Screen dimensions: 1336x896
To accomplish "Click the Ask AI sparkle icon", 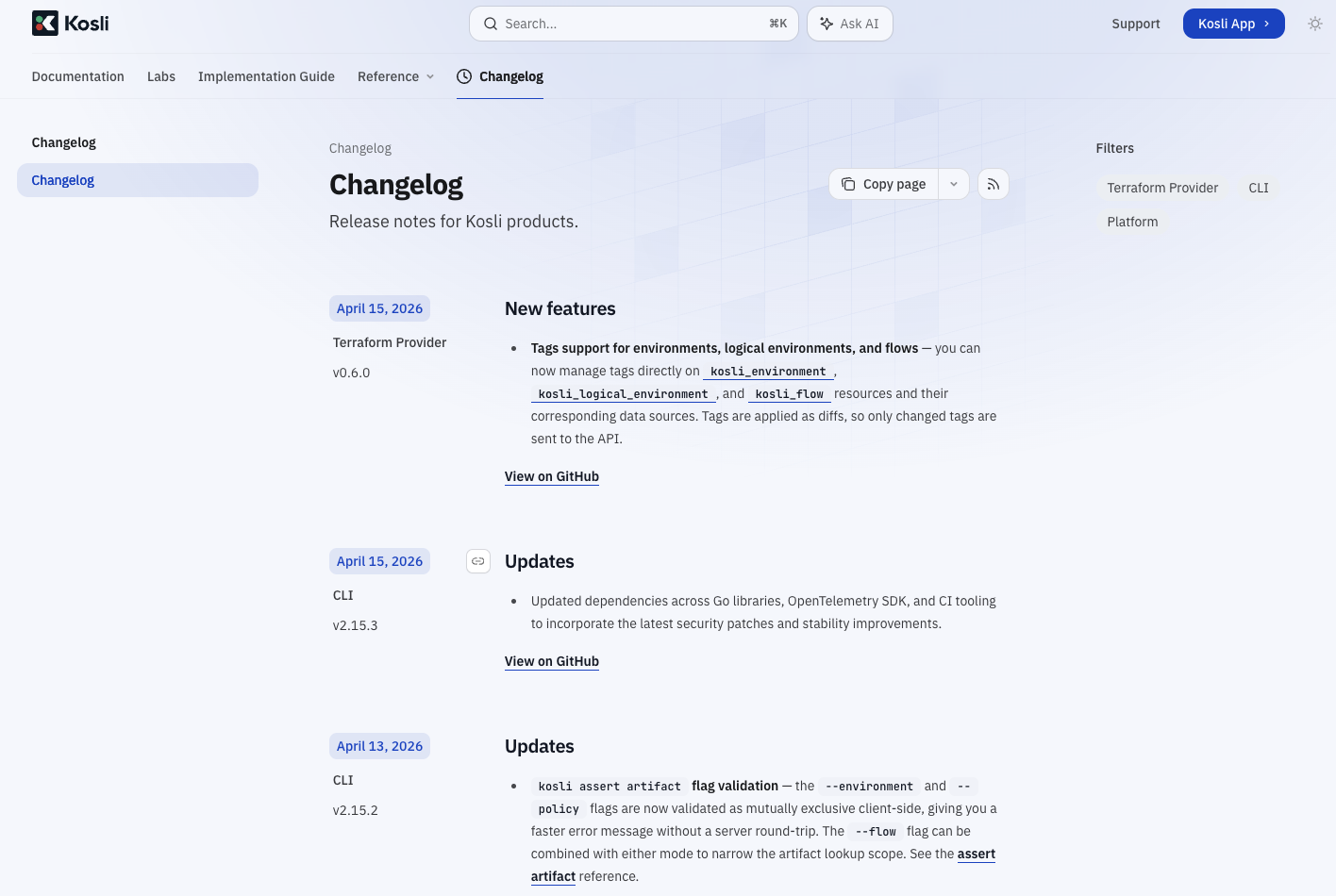I will pos(825,23).
